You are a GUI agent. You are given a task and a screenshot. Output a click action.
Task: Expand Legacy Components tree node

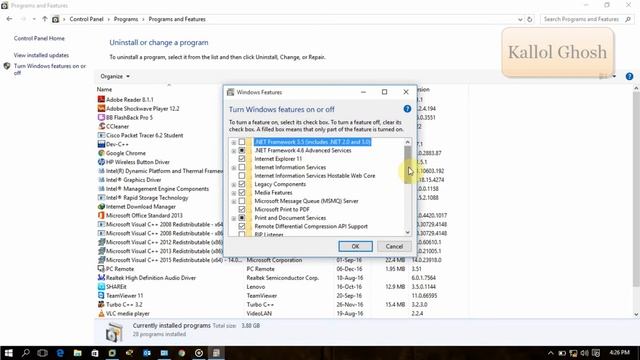[x=233, y=185]
